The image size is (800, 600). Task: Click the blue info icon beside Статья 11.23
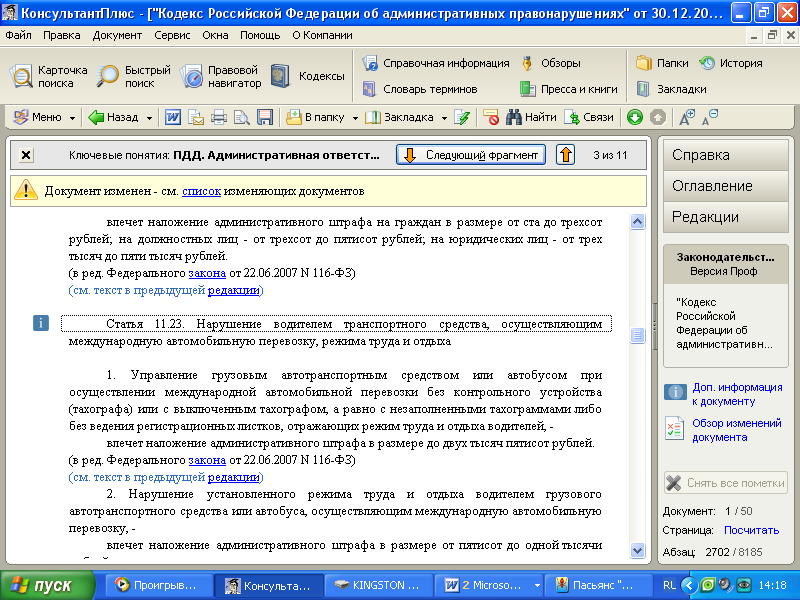click(41, 323)
